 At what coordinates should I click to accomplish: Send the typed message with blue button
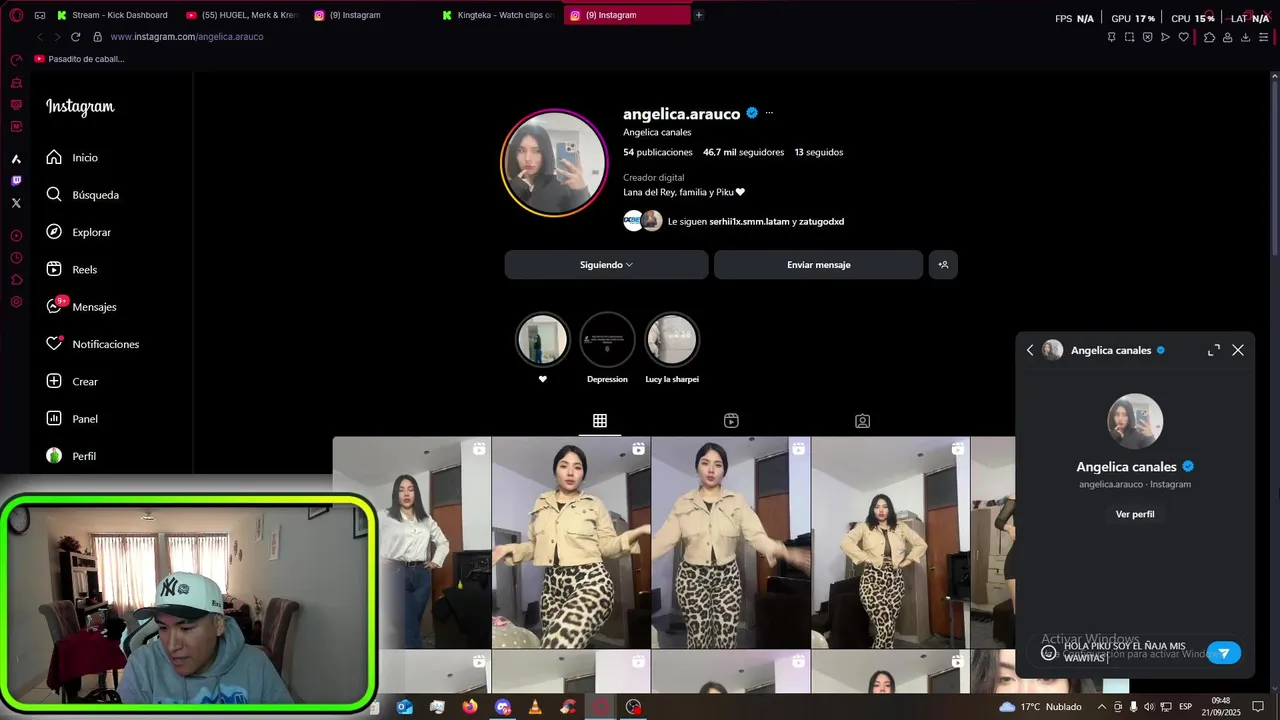coord(1224,653)
